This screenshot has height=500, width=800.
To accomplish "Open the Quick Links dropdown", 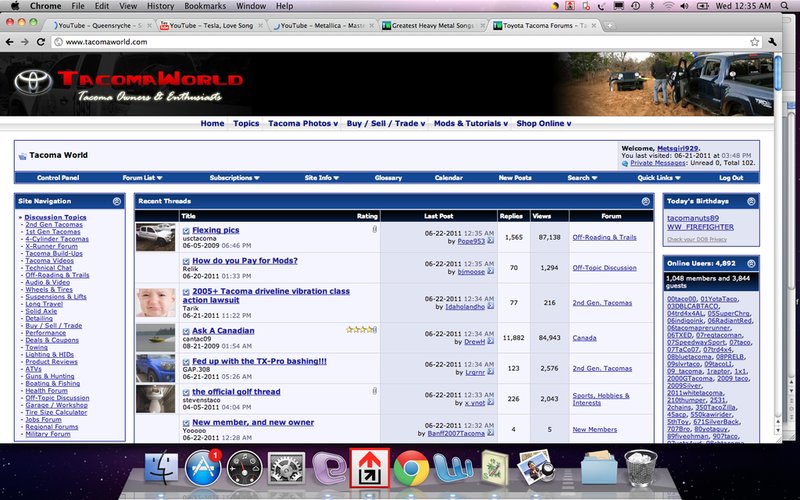I will (659, 178).
